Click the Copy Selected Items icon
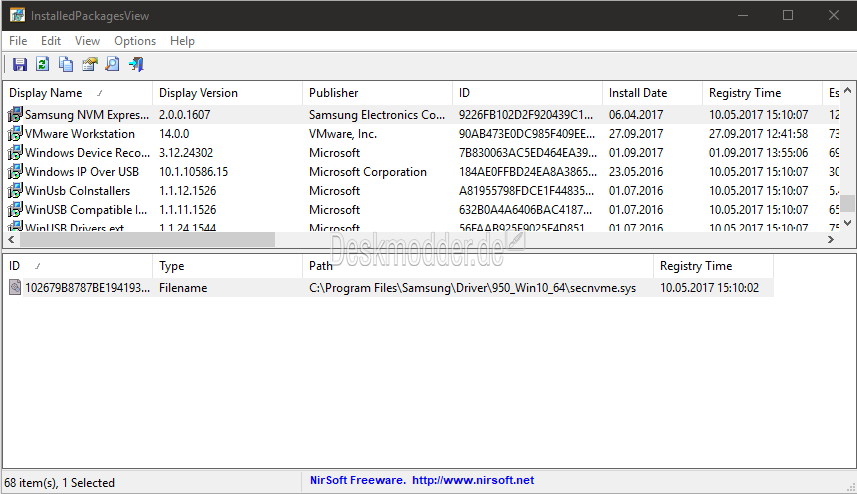857x494 pixels. [x=66, y=64]
